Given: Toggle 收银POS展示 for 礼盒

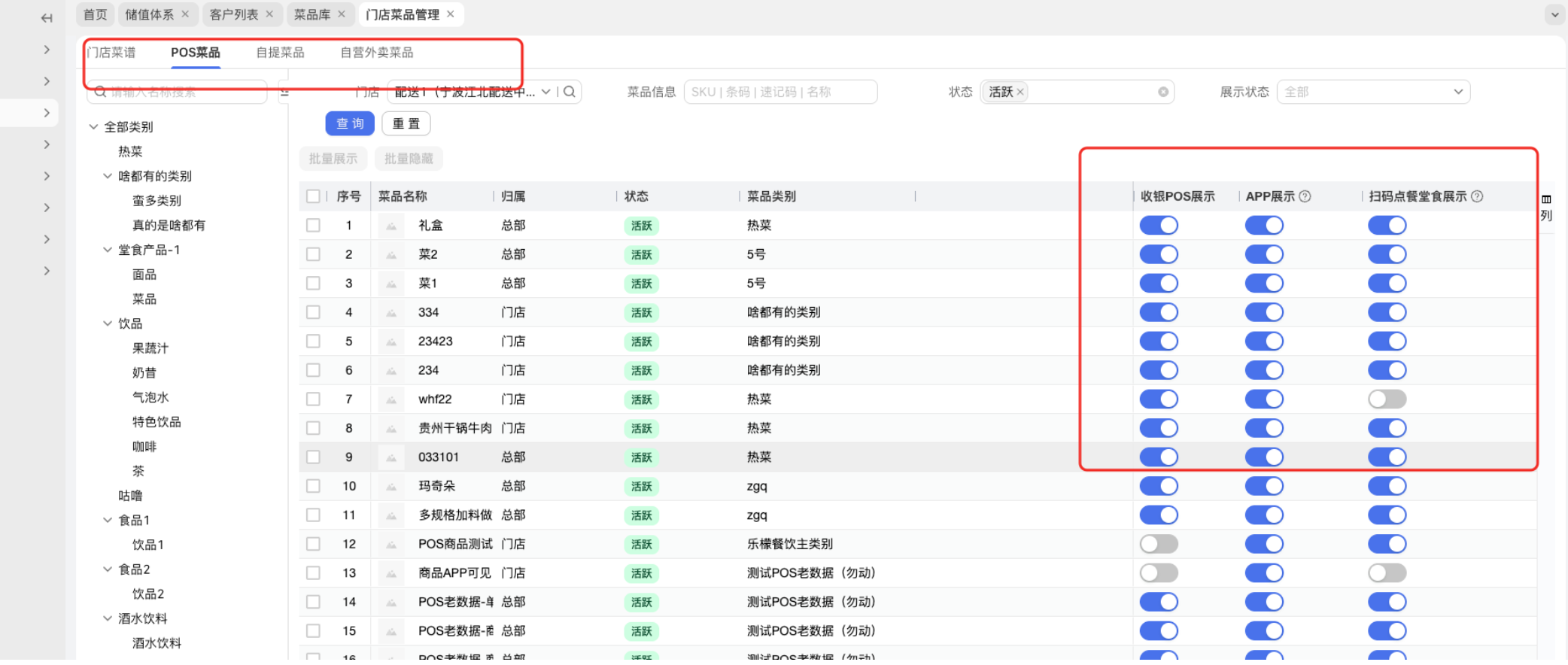Looking at the screenshot, I should pyautogui.click(x=1159, y=226).
